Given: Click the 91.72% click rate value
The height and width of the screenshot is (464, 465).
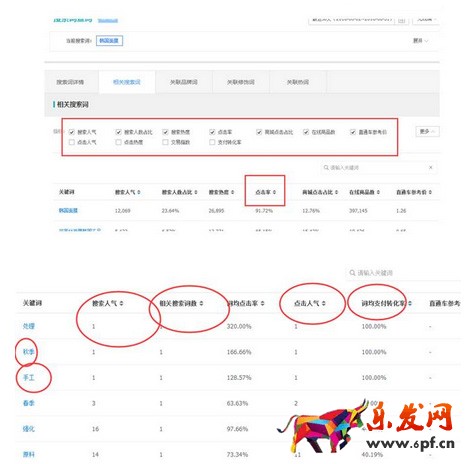Looking at the screenshot, I should (264, 211).
